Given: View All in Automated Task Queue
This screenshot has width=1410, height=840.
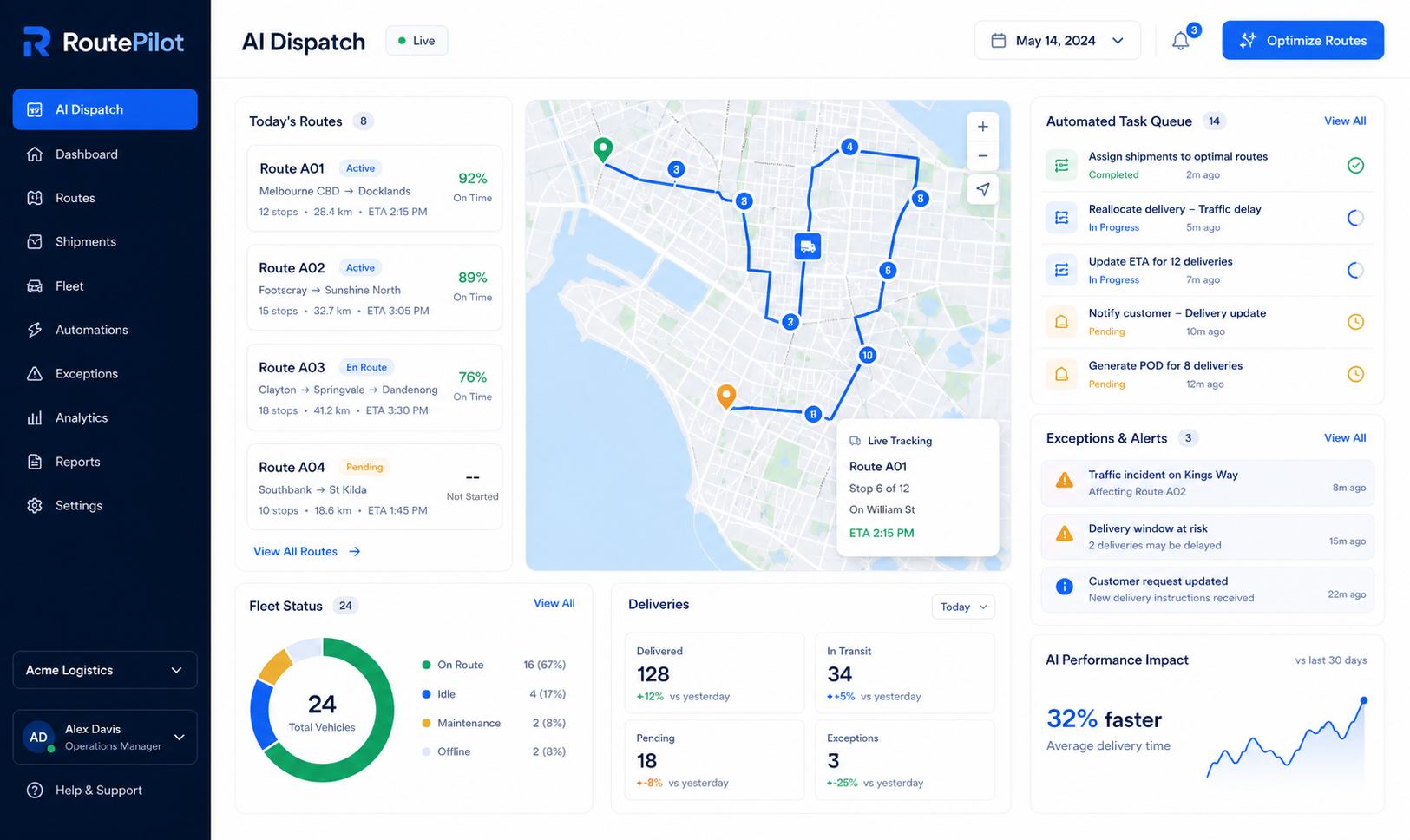Looking at the screenshot, I should 1345,121.
